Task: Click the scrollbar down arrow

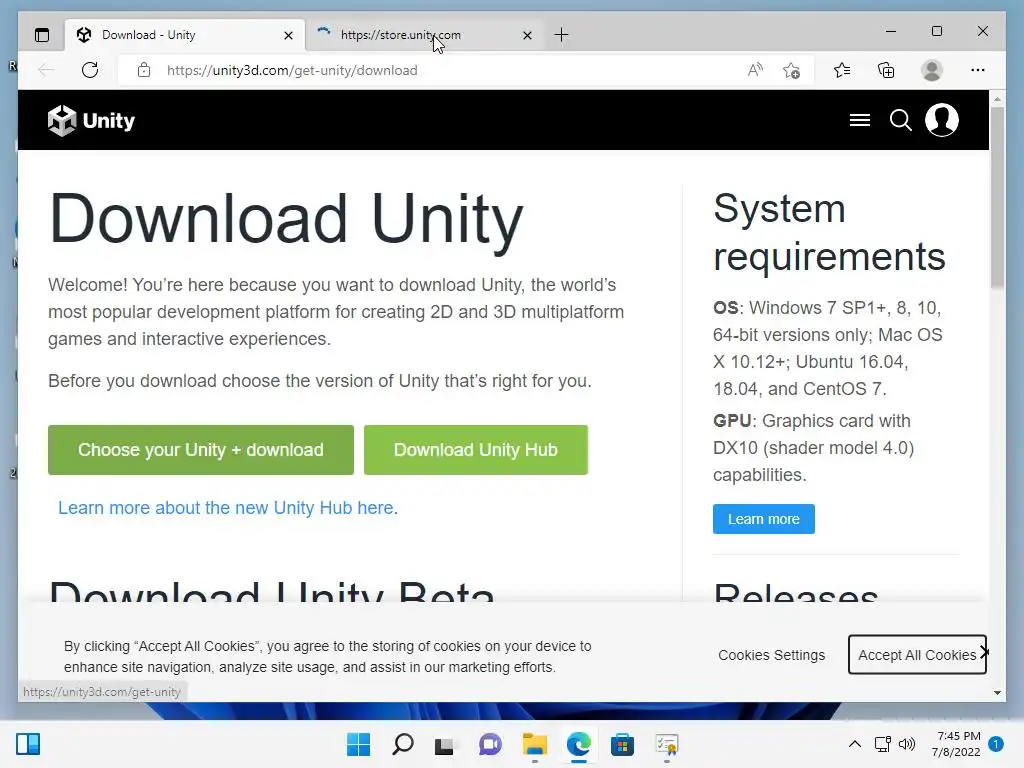Action: [997, 693]
